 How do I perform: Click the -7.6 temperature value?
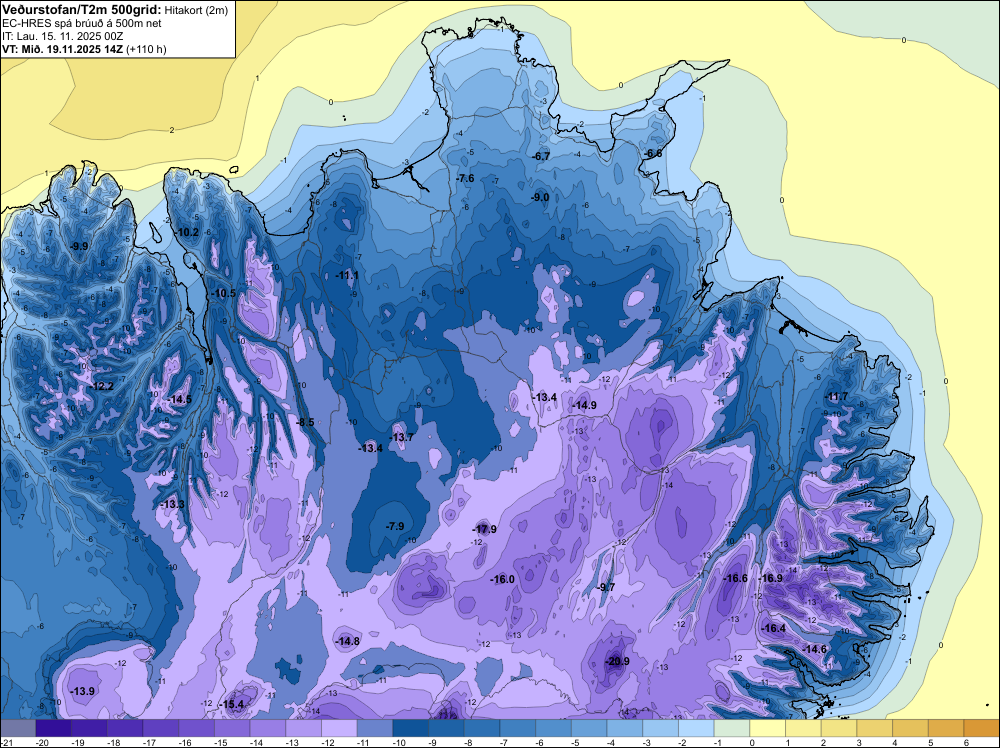coord(466,179)
